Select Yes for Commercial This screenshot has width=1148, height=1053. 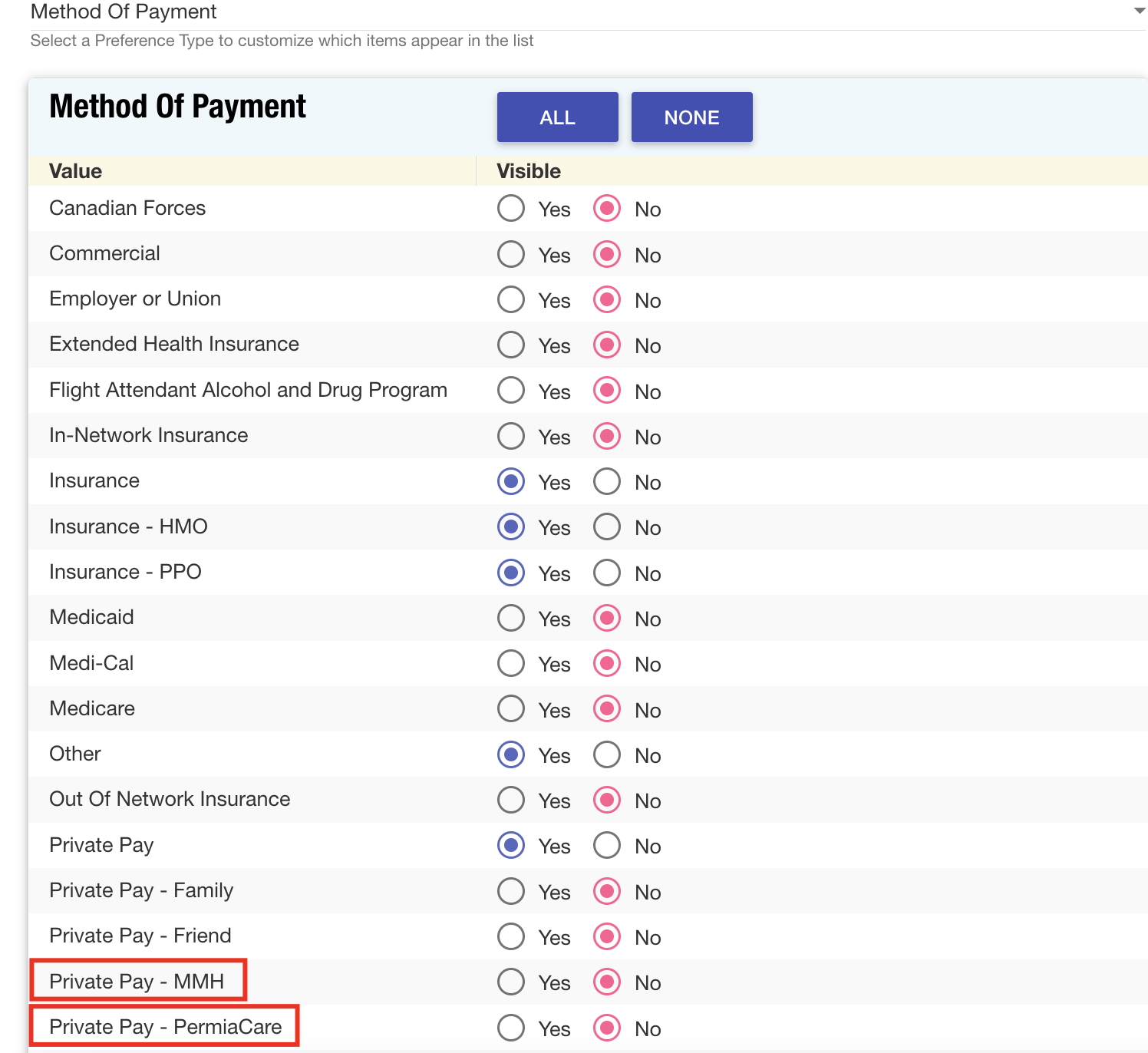(x=511, y=254)
